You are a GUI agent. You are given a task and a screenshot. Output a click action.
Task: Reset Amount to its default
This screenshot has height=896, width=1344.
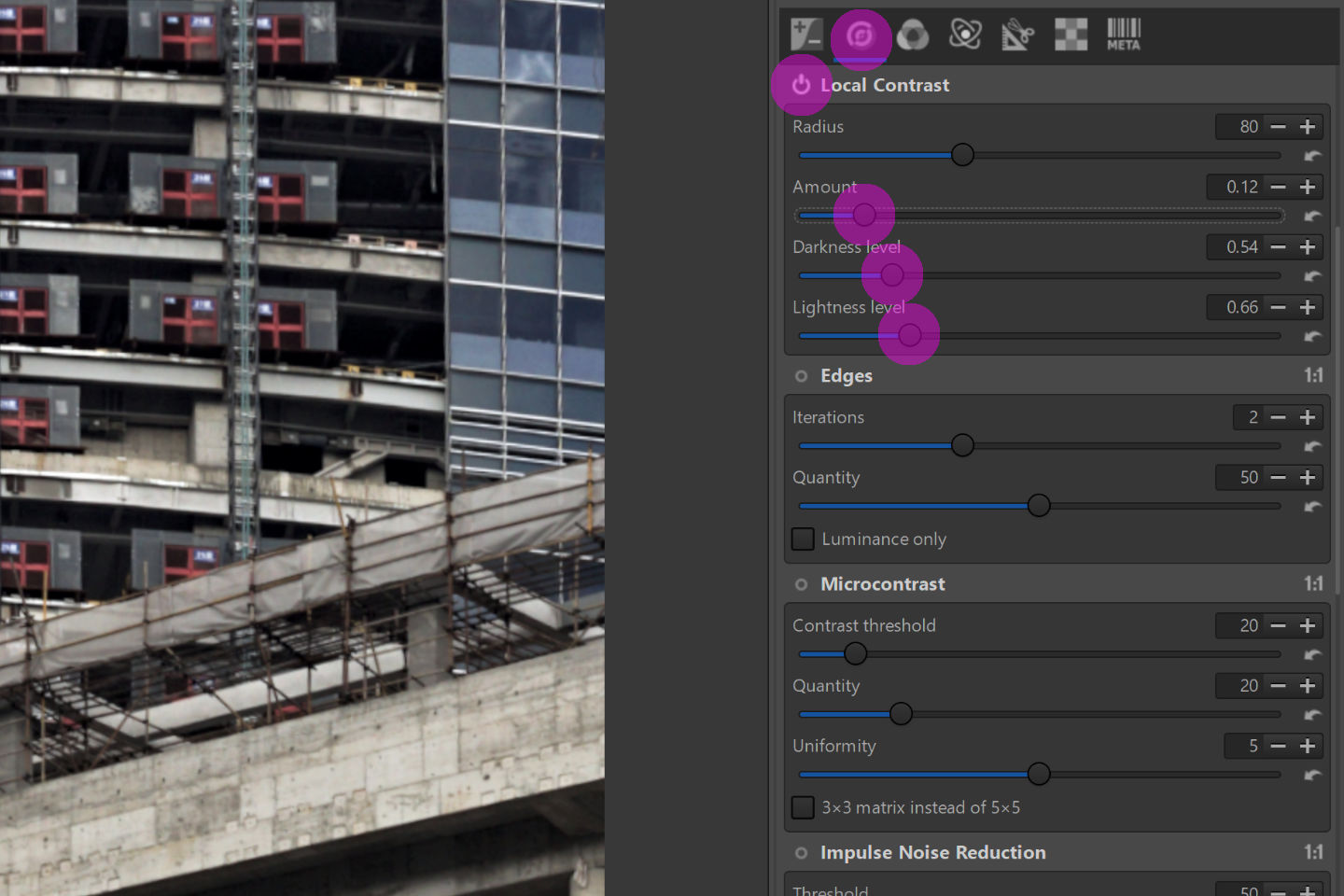(x=1312, y=216)
